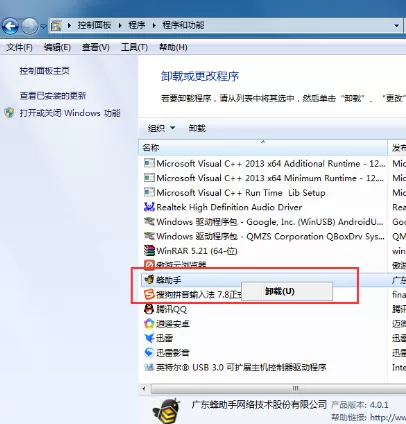This screenshot has height=424, width=406.
Task: Click the Sogou S icon in list
Action: coord(149,294)
